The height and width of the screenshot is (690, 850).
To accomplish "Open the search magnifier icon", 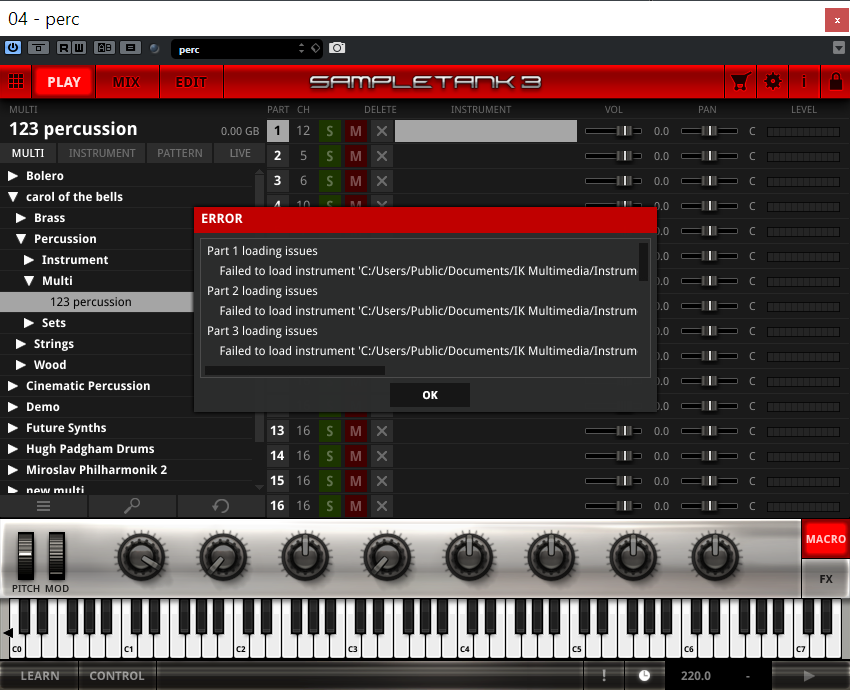I will pos(132,506).
